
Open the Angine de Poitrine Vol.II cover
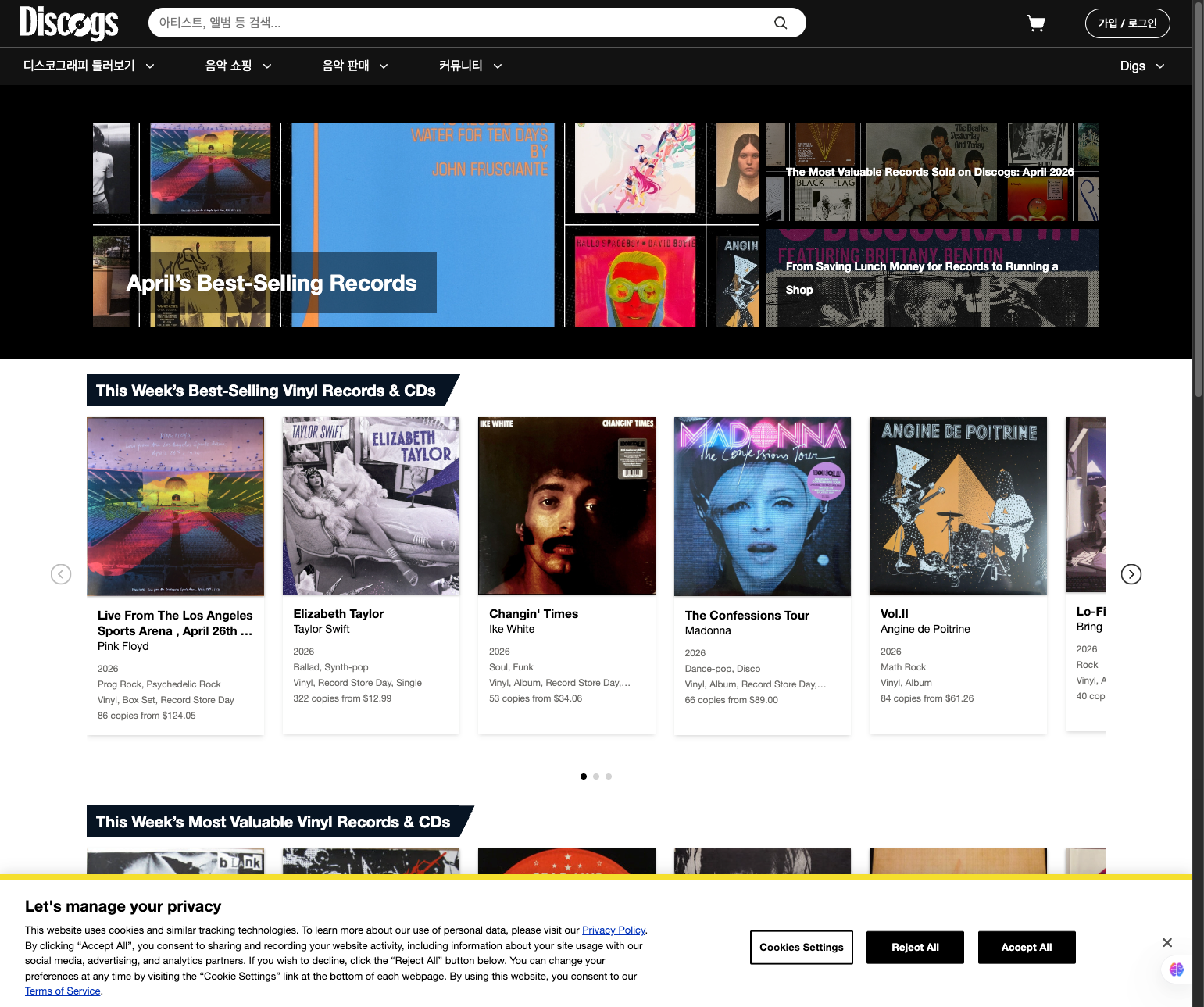point(958,505)
